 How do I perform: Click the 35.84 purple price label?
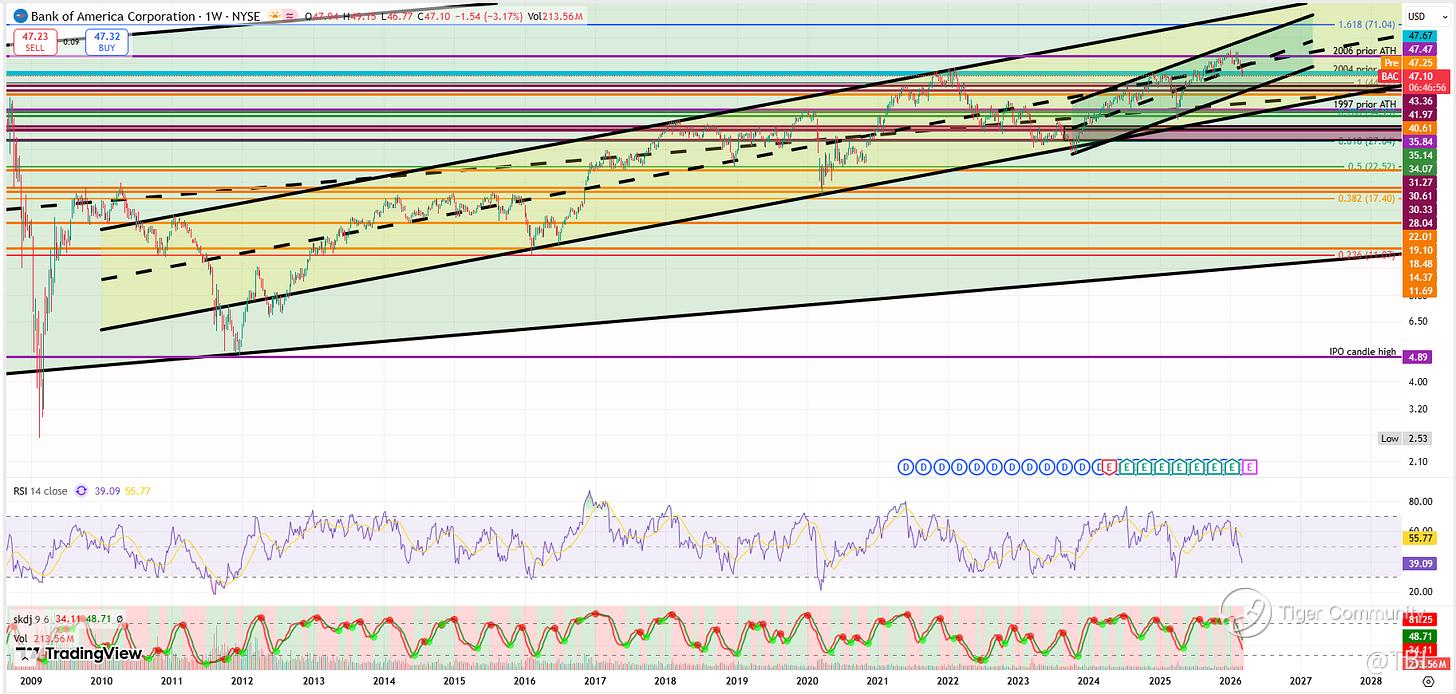[x=1419, y=142]
